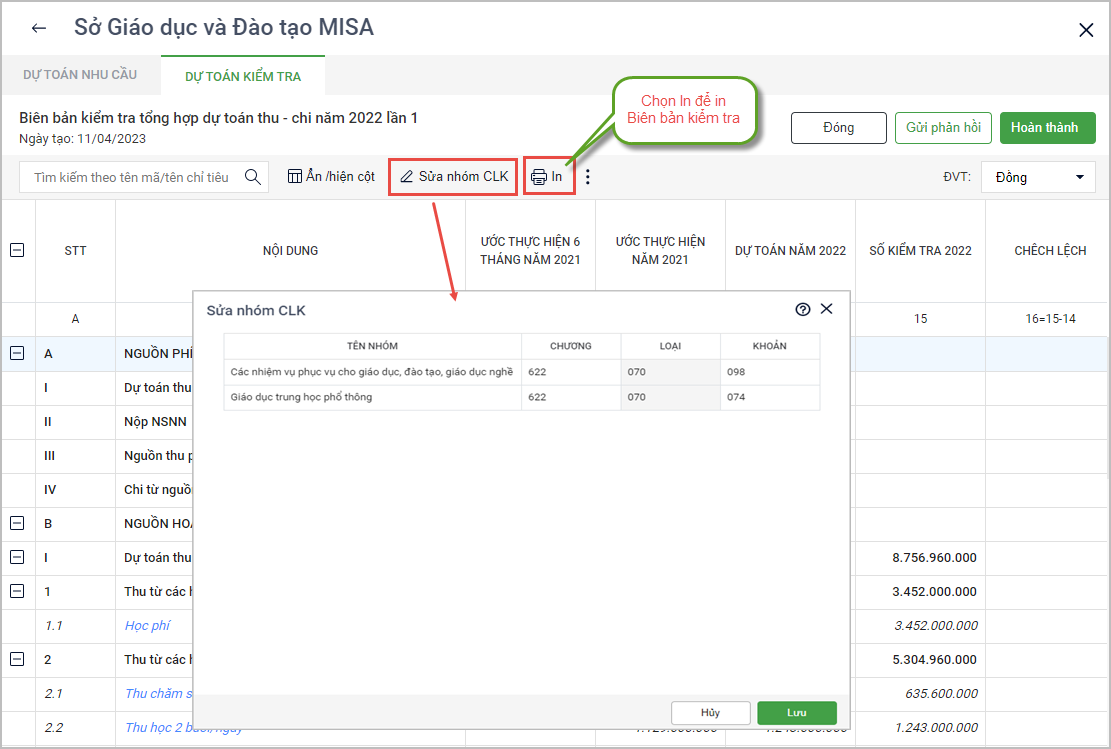Screen dimensions: 1111x749
Task: Click the back arrow icon
Action: tap(39, 28)
